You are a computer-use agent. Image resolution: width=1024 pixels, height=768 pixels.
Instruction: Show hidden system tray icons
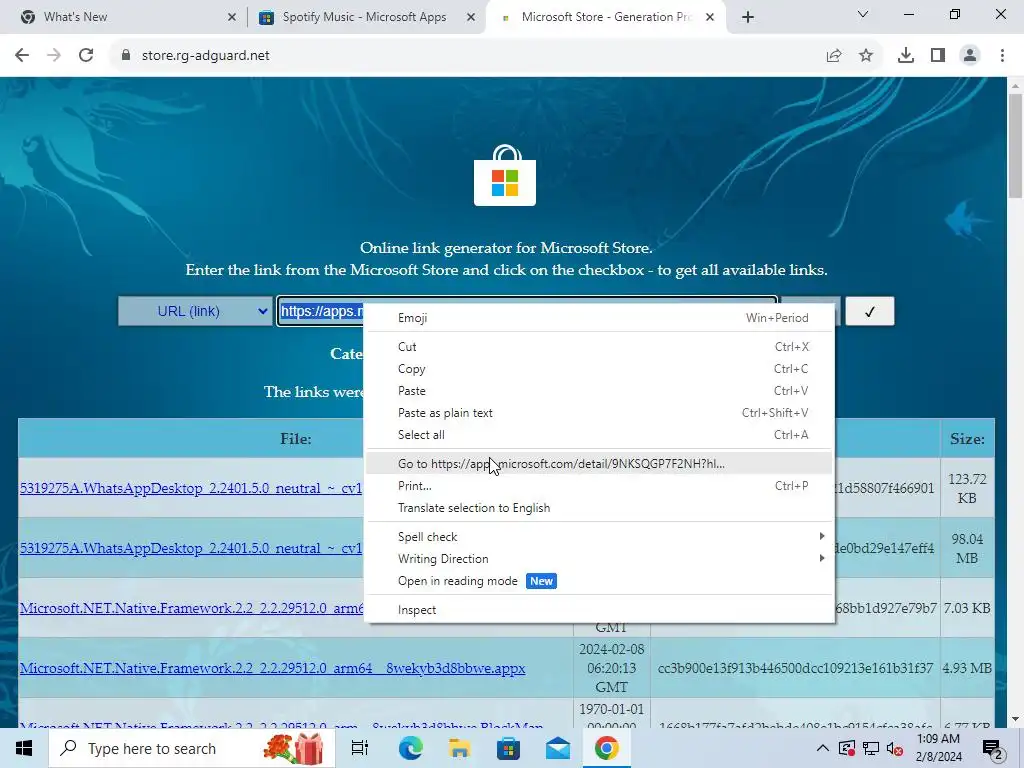pyautogui.click(x=823, y=748)
